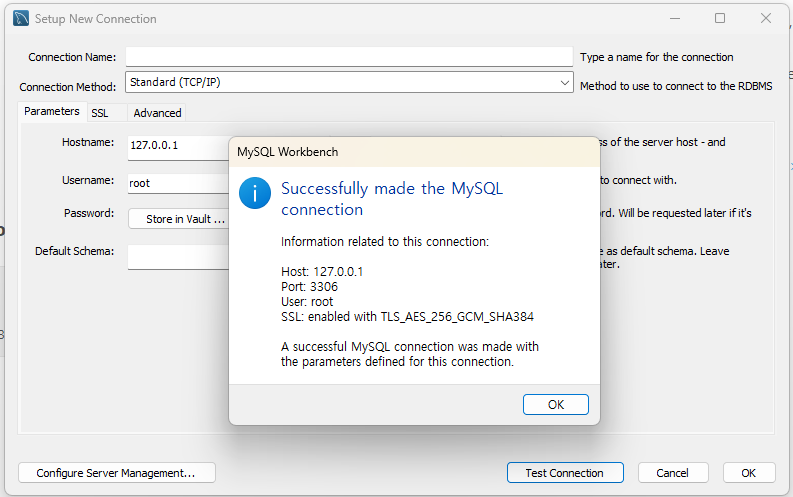Screen dimensions: 793x497
Task: Click the MySQL Workbench dolphin title icon
Action: (21, 19)
